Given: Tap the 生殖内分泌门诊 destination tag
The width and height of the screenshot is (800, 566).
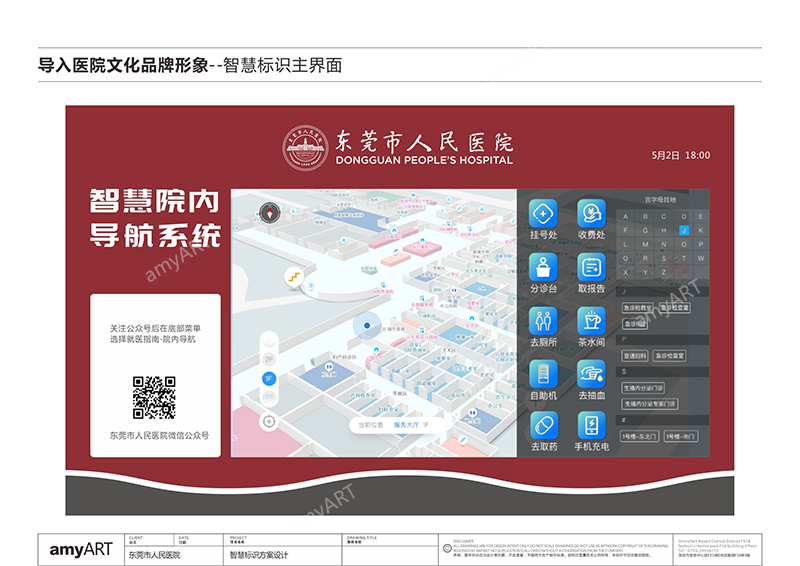Looking at the screenshot, I should tap(643, 388).
